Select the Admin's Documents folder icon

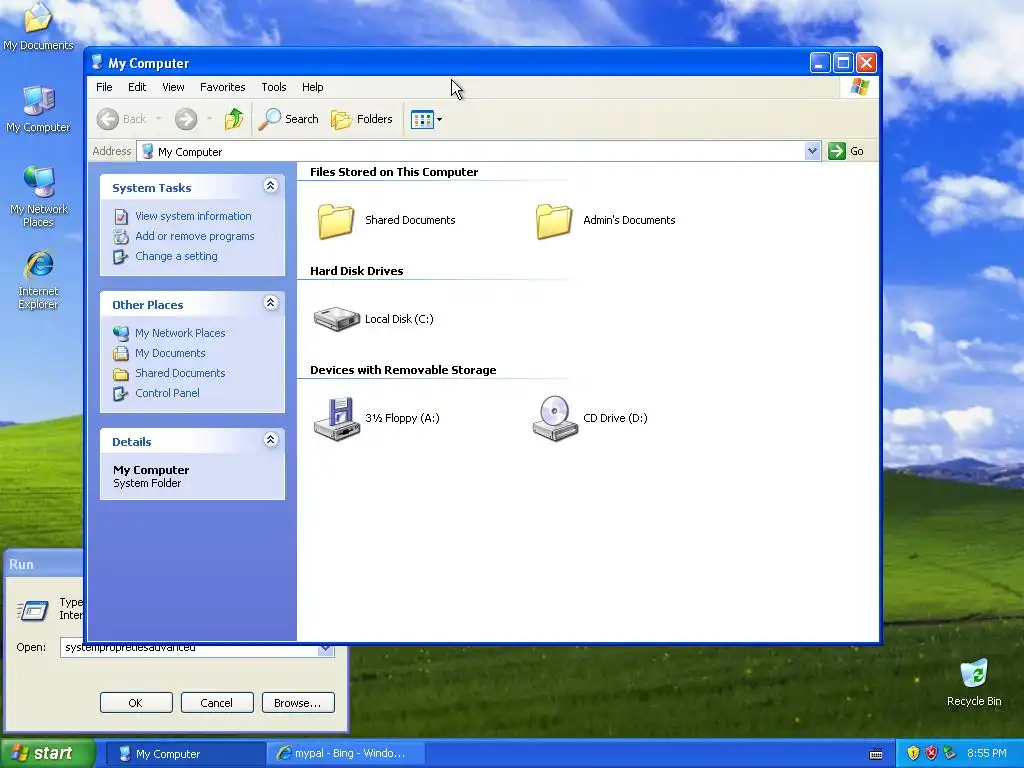554,221
